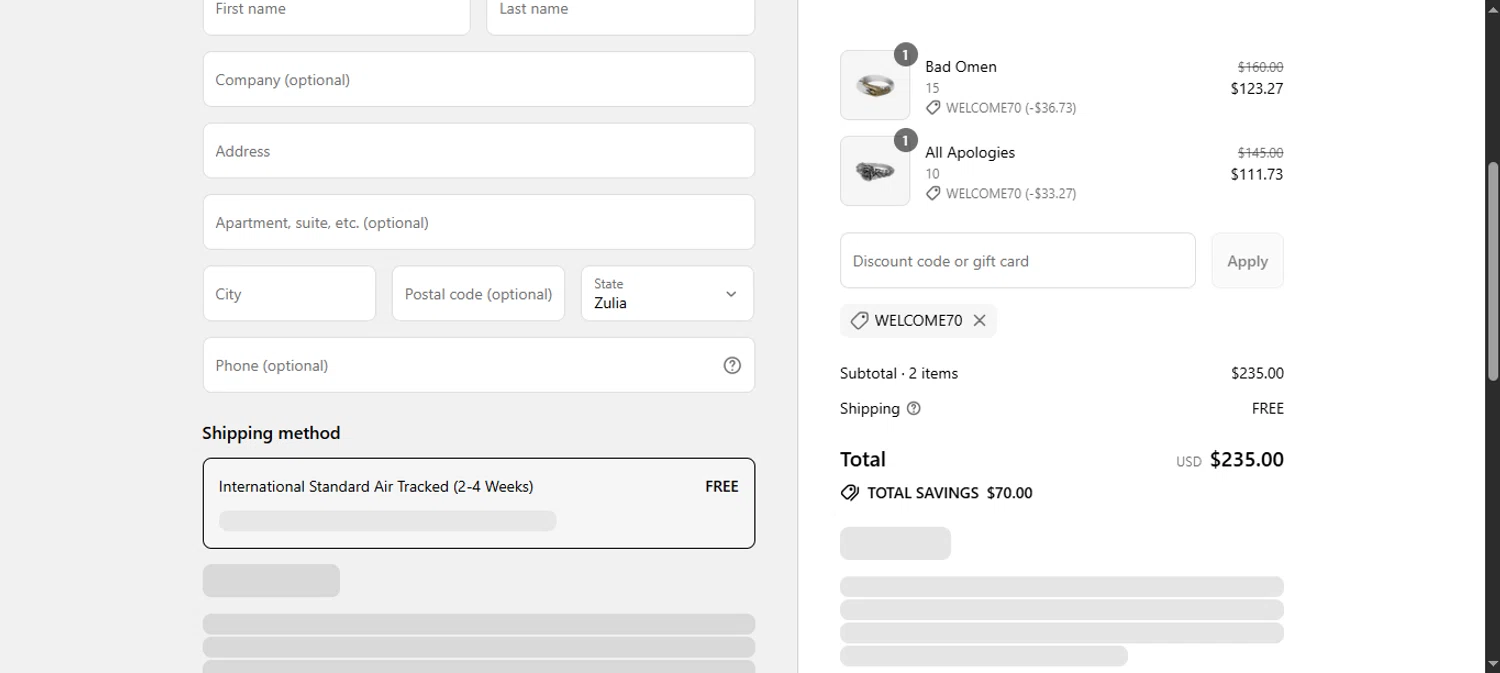Click the Apply discount button
This screenshot has width=1500, height=673.
pos(1247,261)
